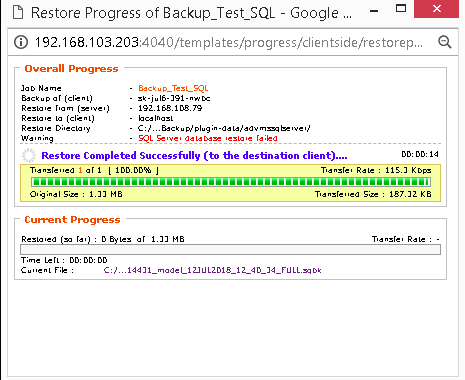Click the current file path ending FULL.sqbk
465x380 pixels.
pos(212,270)
